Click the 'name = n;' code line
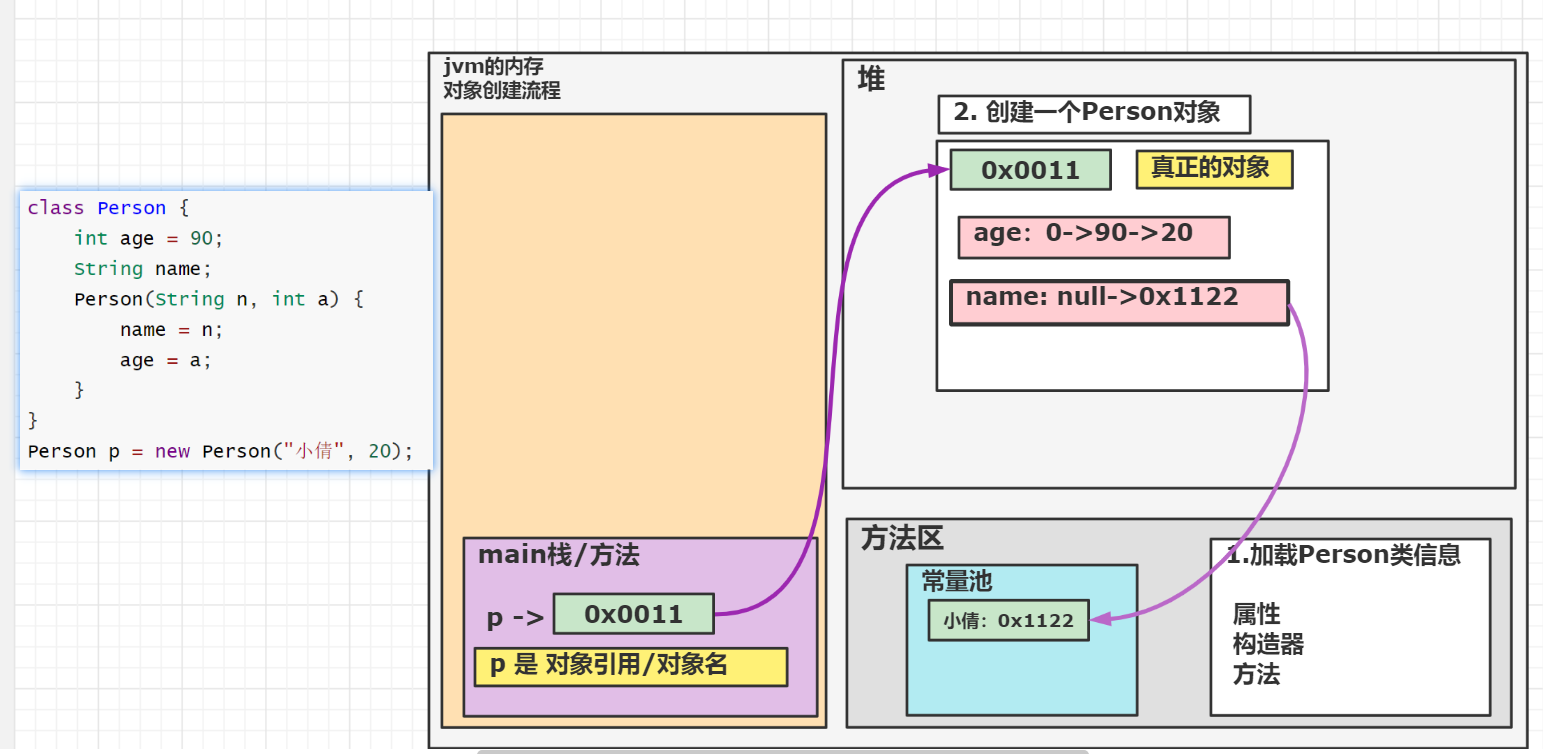 tap(172, 329)
